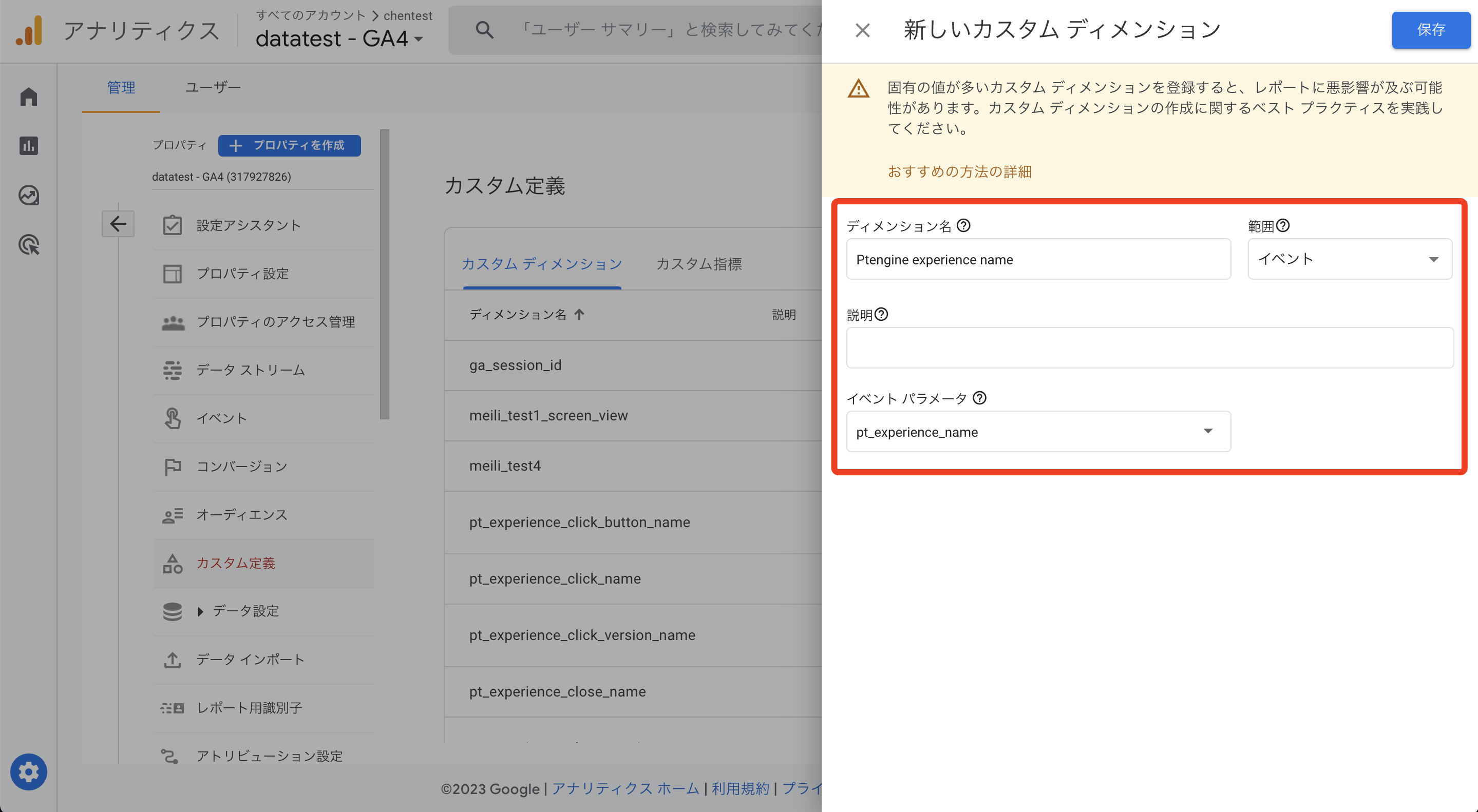
Task: Click the back arrow collapse button
Action: (x=118, y=224)
